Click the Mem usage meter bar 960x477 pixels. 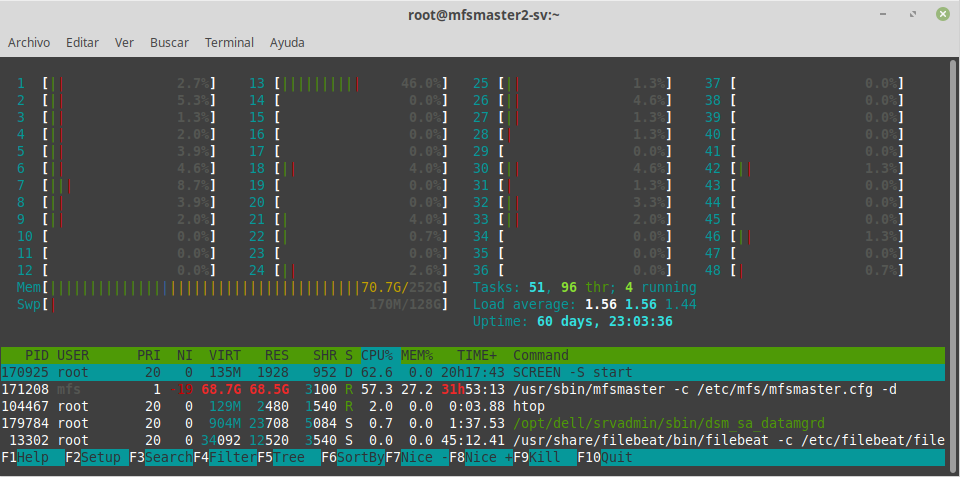233,287
